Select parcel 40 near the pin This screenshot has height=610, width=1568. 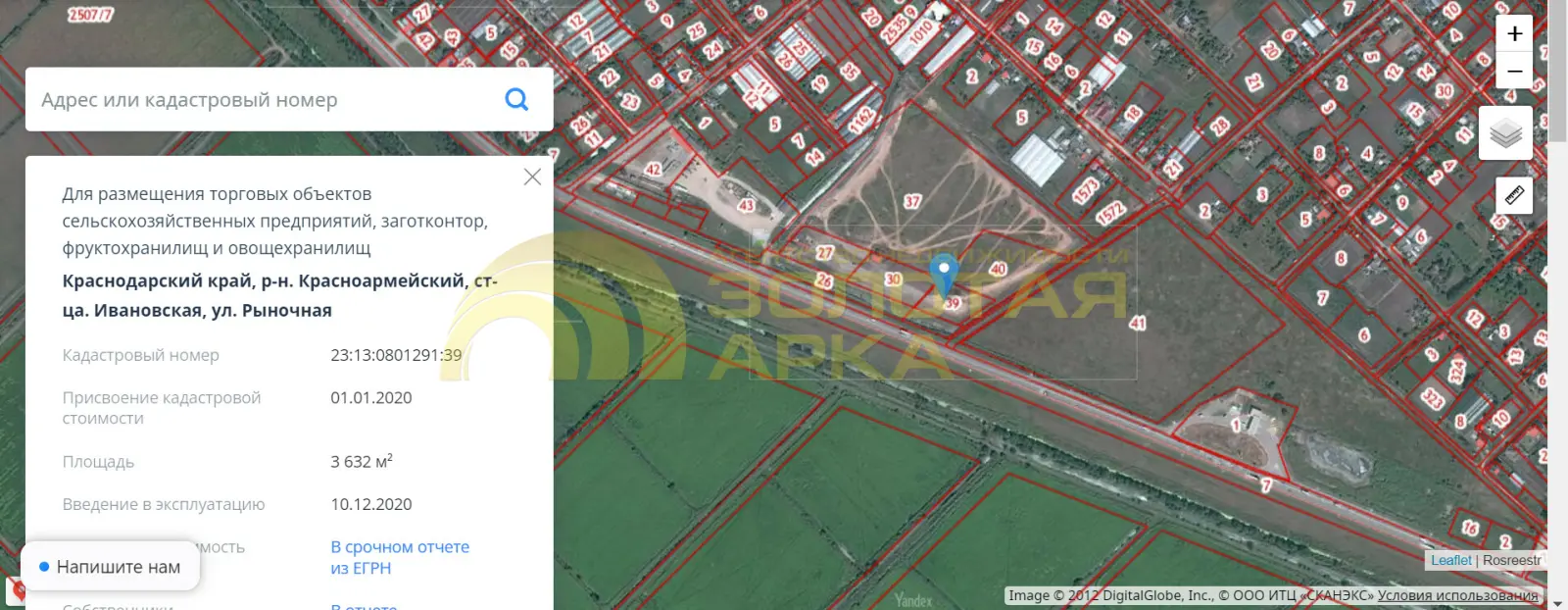coord(998,269)
